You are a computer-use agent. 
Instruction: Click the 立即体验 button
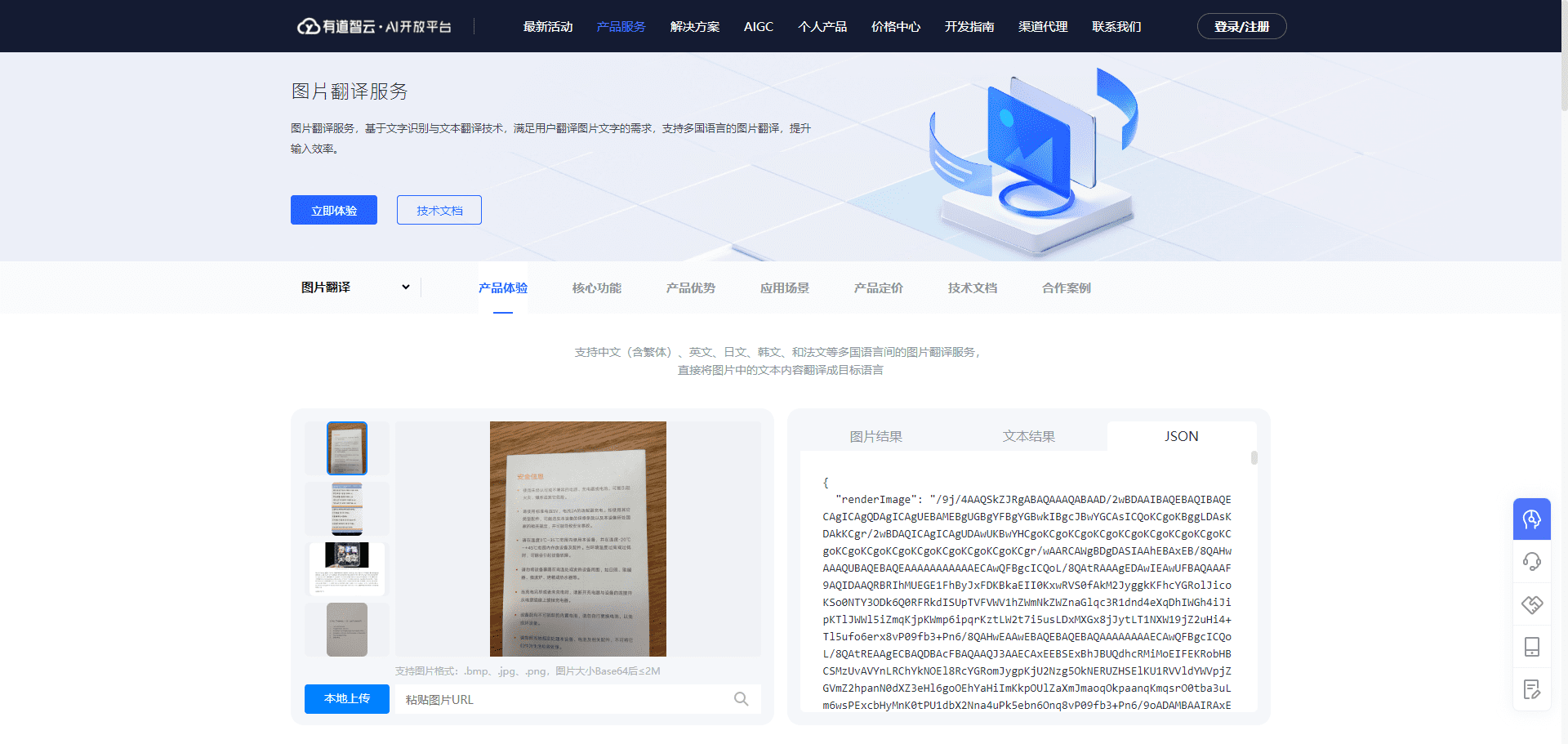coord(334,210)
